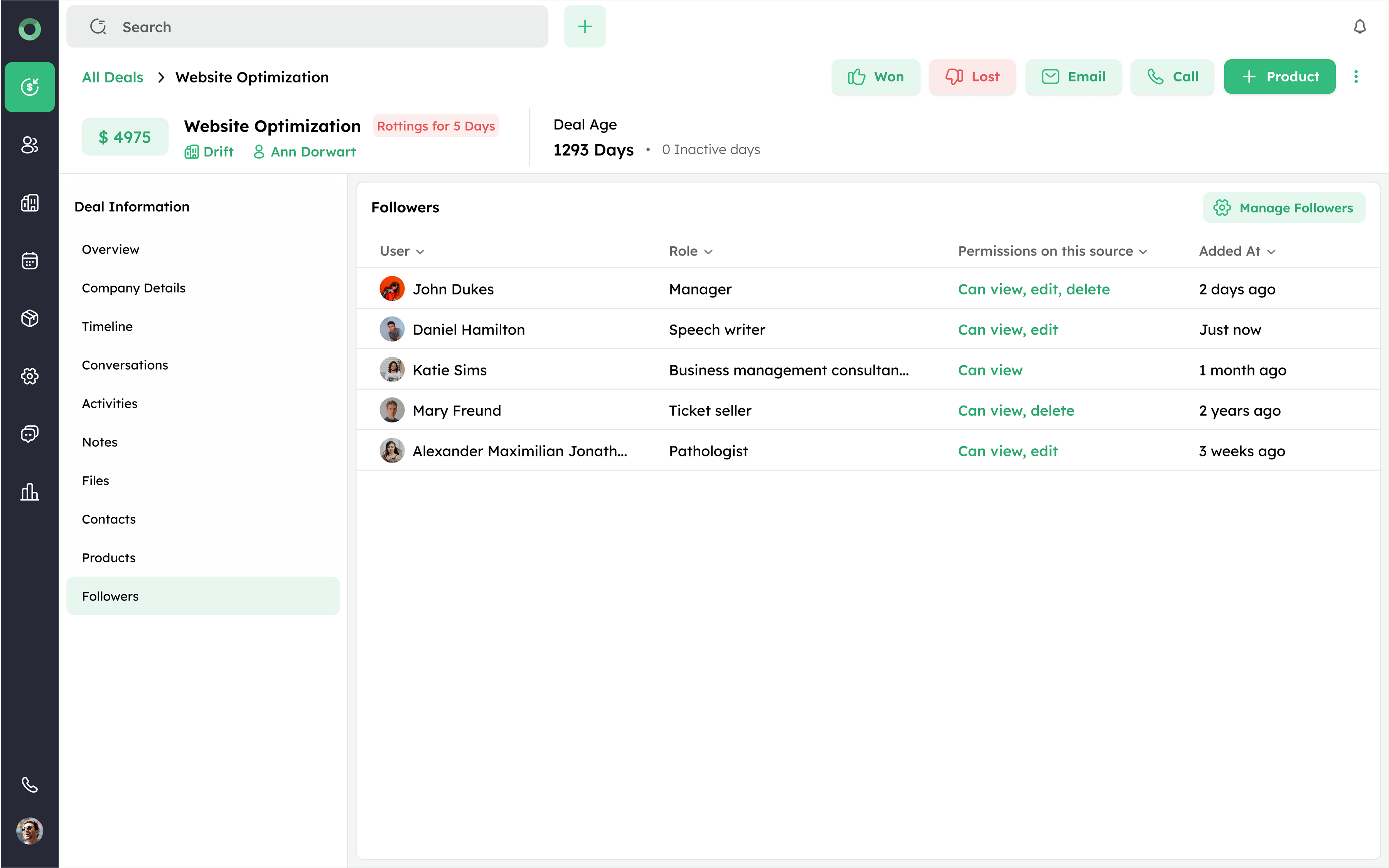Open the Contacts people icon in sidebar
Screen dimensions: 1389x868
[x=29, y=145]
